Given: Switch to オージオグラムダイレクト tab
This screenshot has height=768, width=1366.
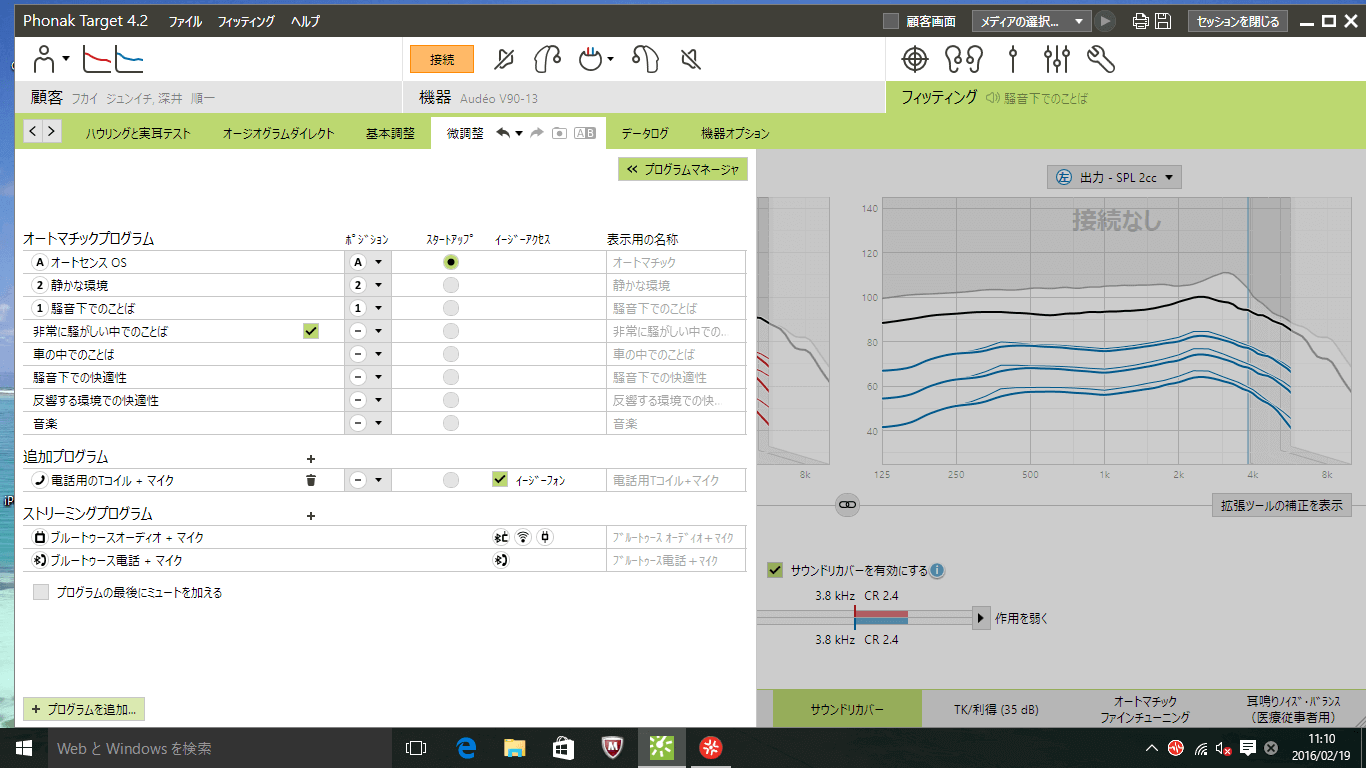Looking at the screenshot, I should 279,133.
